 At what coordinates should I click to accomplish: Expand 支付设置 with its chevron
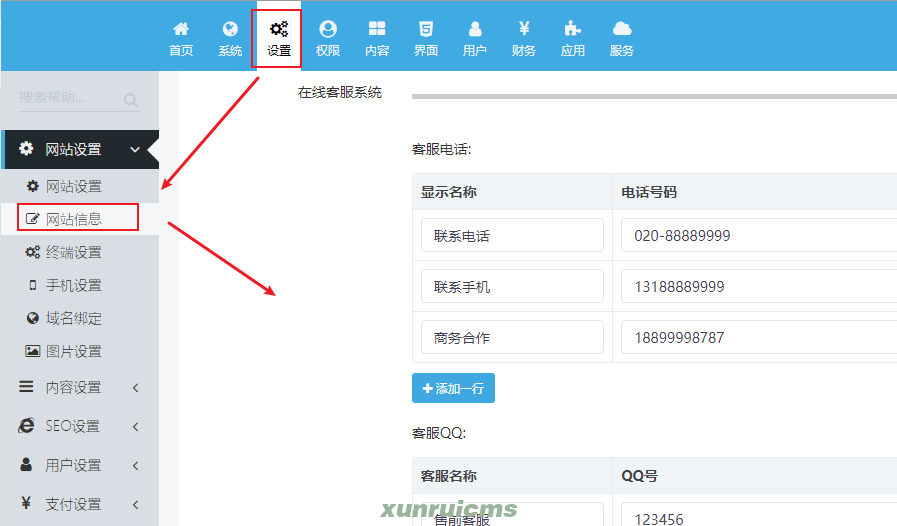(136, 504)
